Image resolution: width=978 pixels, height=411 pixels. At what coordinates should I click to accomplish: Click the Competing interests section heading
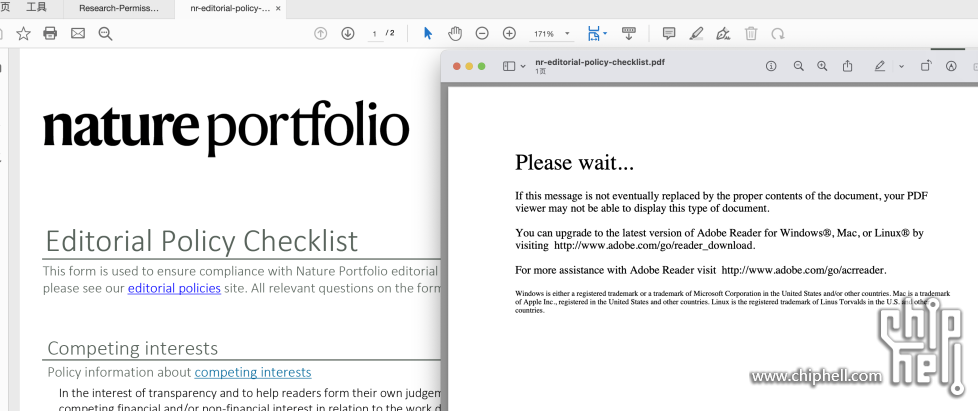click(133, 348)
